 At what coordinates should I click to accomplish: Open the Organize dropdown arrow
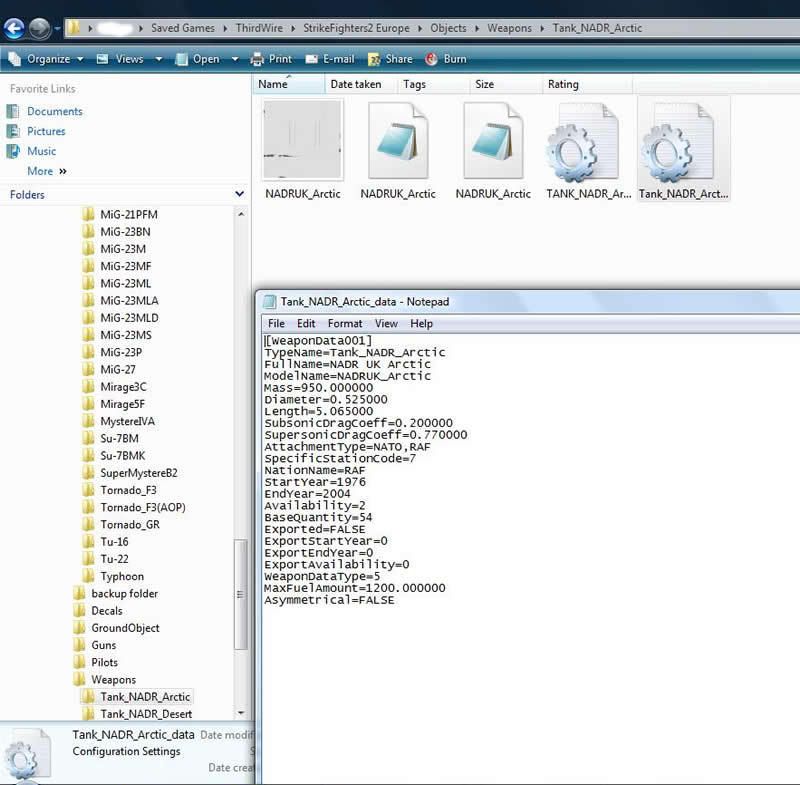tap(80, 59)
